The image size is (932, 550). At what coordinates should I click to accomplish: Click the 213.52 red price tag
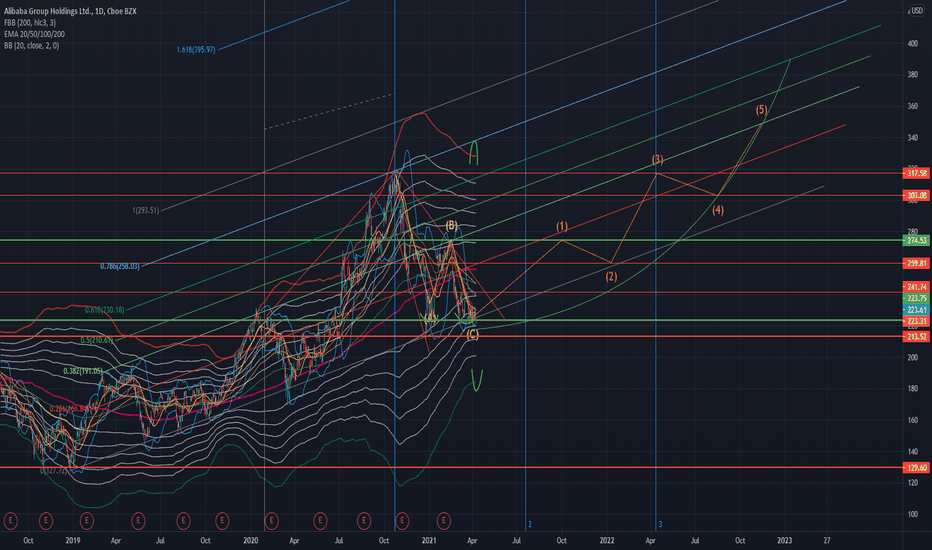pos(917,337)
